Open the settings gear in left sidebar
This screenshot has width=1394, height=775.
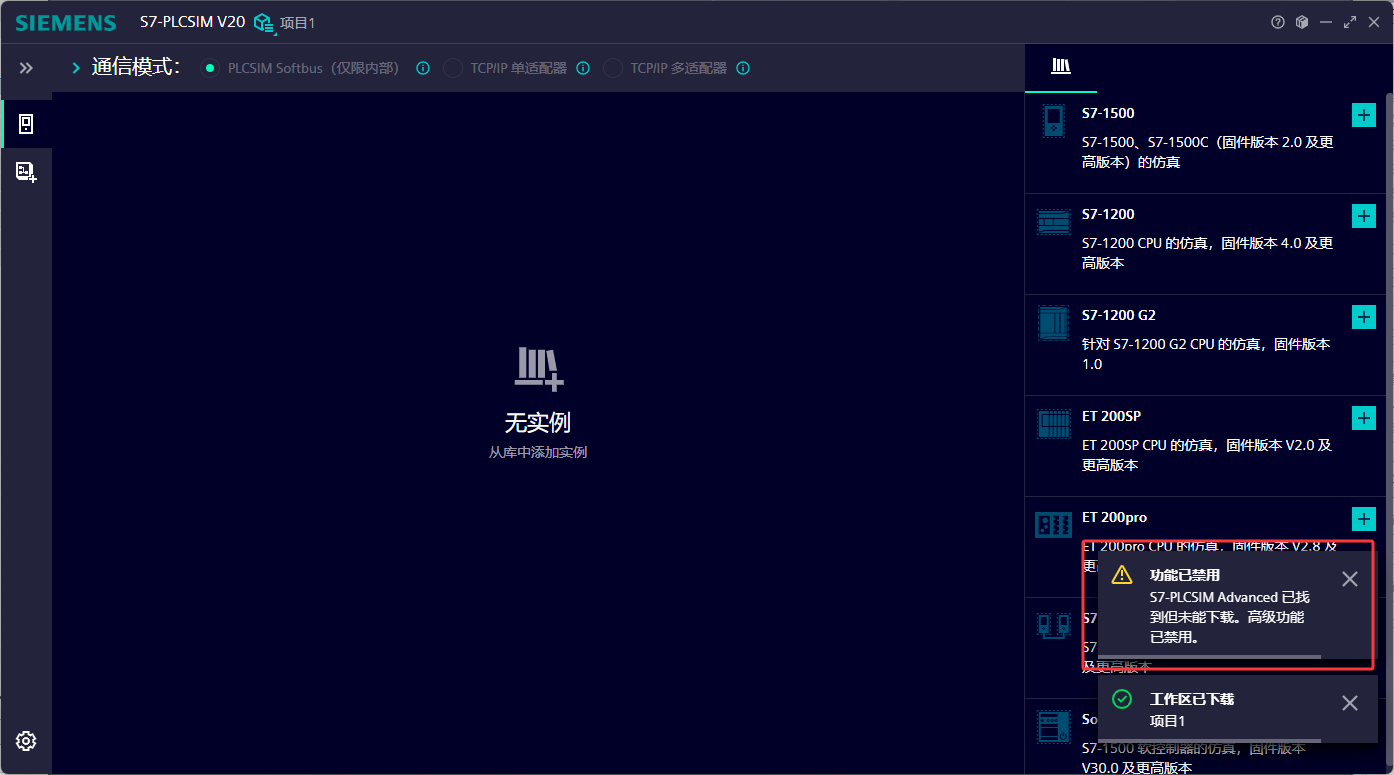[x=26, y=741]
